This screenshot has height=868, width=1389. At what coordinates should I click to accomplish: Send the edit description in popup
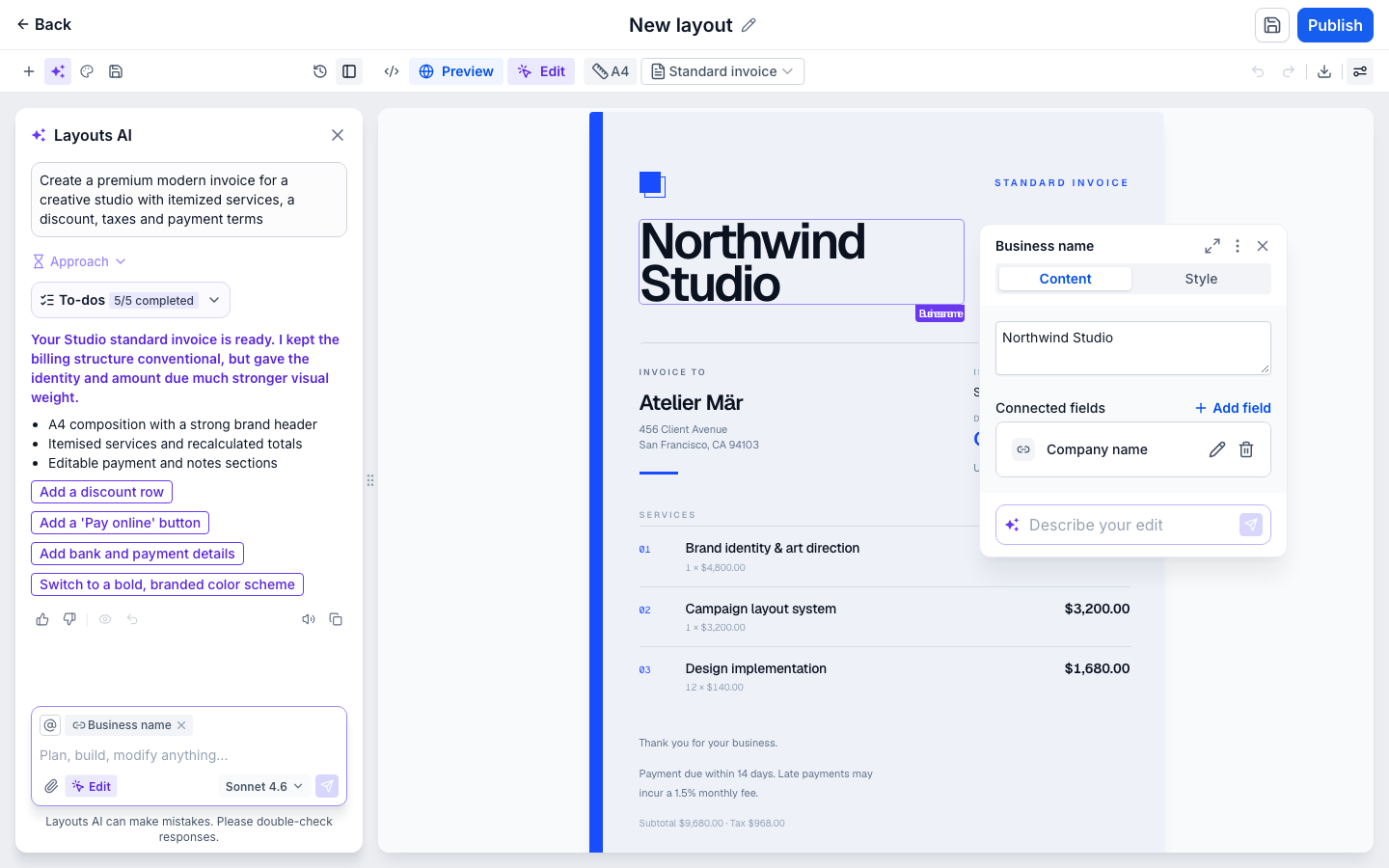tap(1251, 525)
